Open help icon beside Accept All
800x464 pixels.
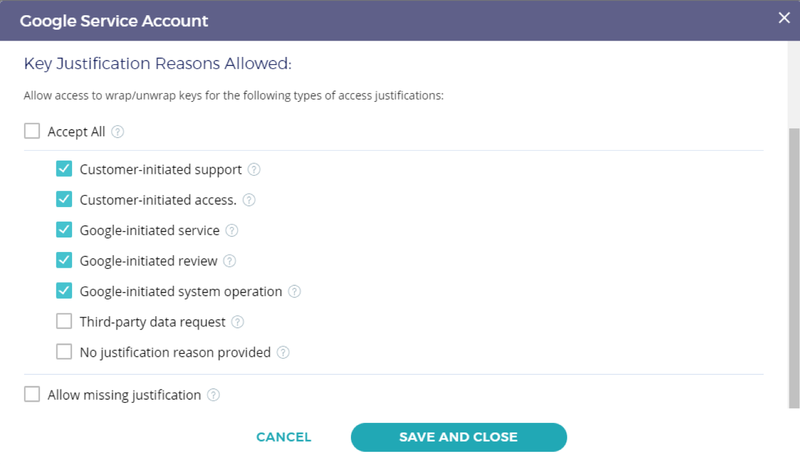(118, 132)
